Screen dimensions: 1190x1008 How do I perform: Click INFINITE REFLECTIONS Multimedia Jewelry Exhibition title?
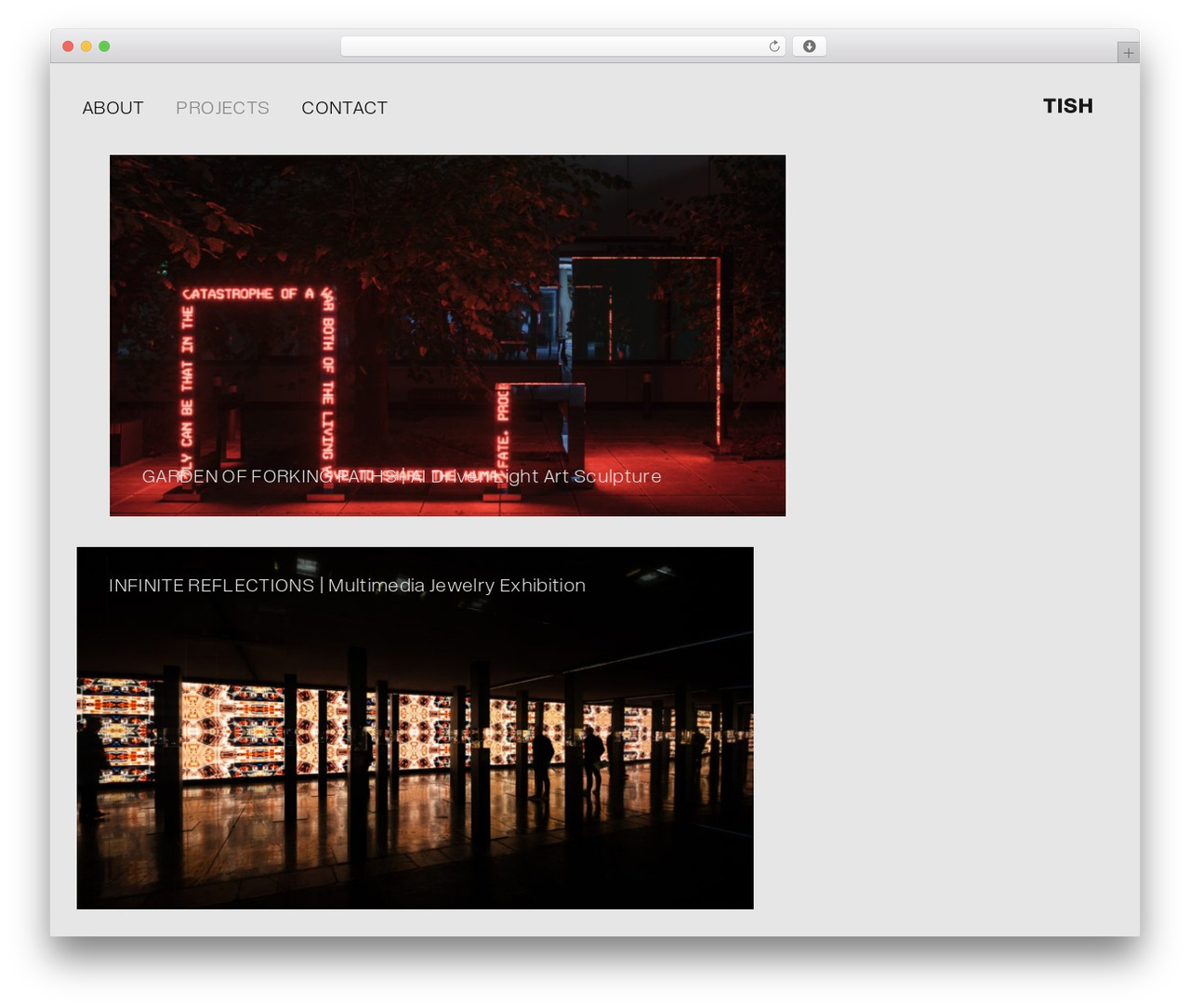click(347, 586)
